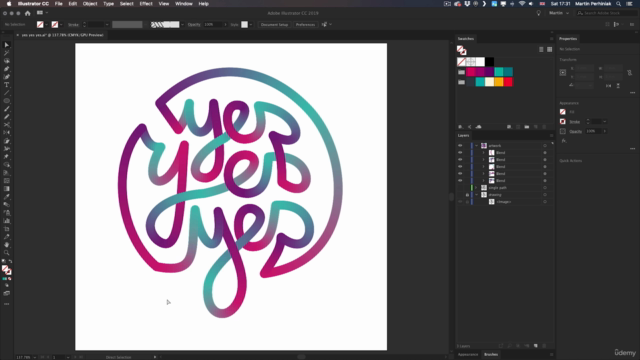Click the Home icon

(27, 13)
